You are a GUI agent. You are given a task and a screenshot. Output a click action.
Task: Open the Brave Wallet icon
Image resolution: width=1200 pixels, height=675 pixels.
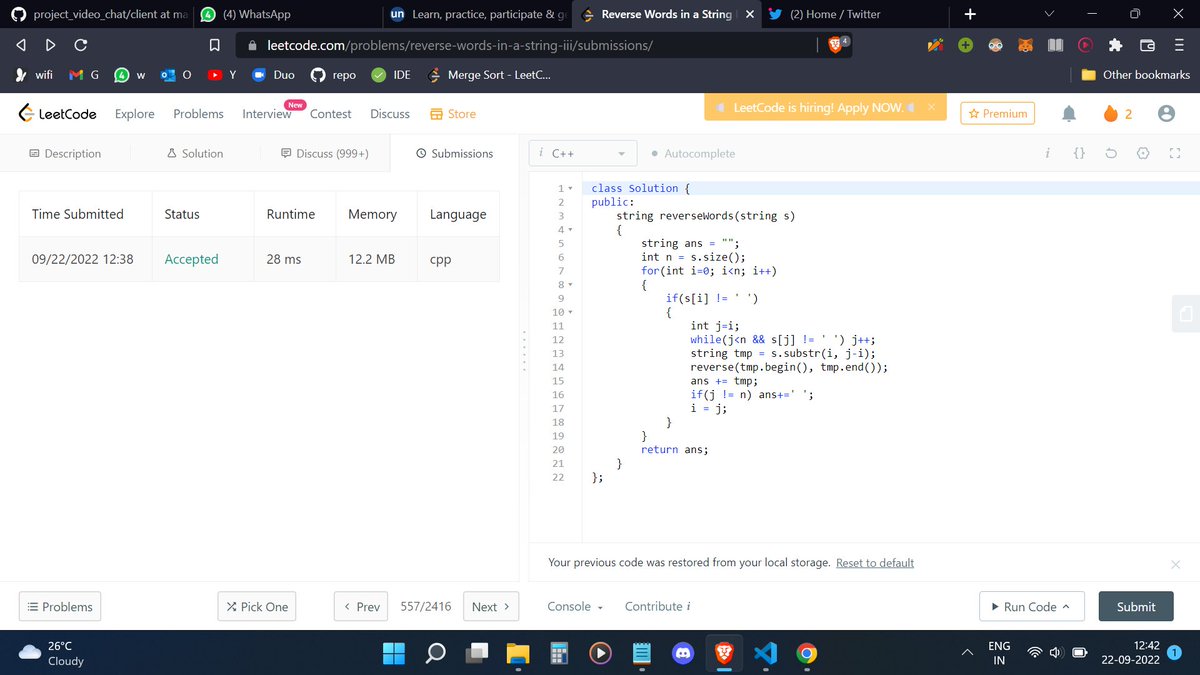(1148, 45)
